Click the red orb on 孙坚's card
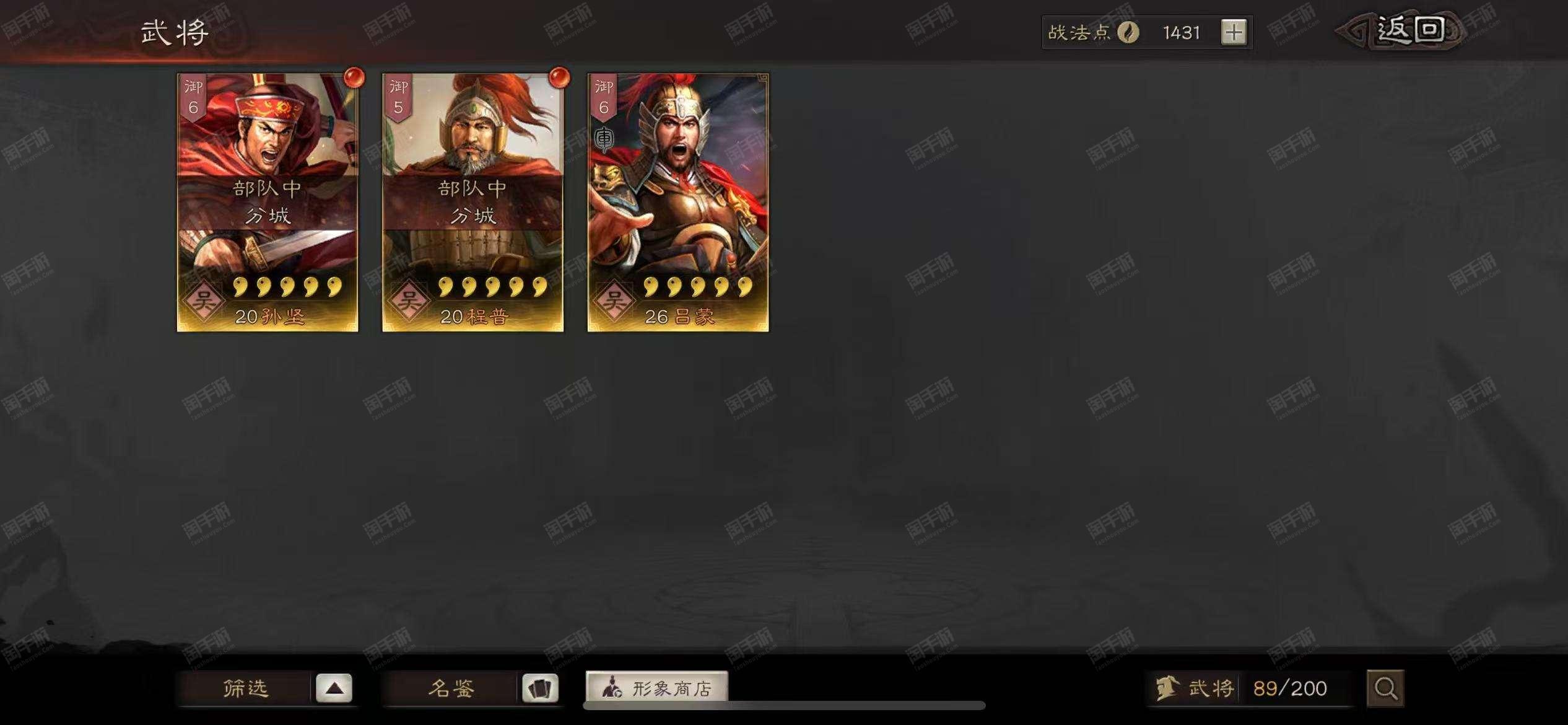Image resolution: width=1568 pixels, height=725 pixels. (x=354, y=78)
